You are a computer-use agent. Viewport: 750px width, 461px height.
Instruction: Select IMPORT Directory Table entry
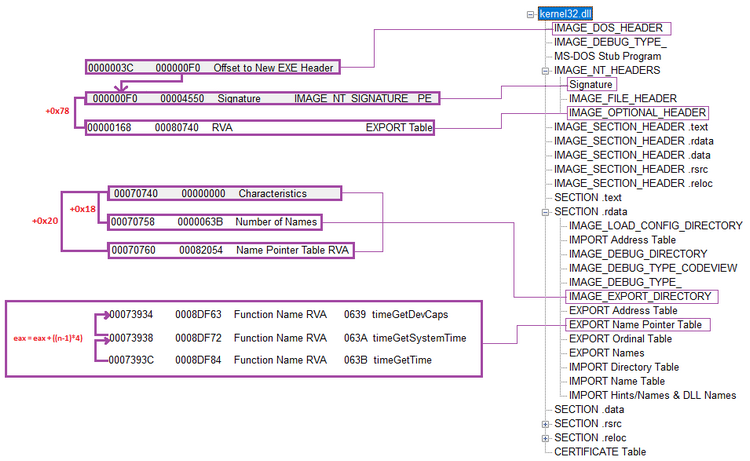[x=624, y=367]
